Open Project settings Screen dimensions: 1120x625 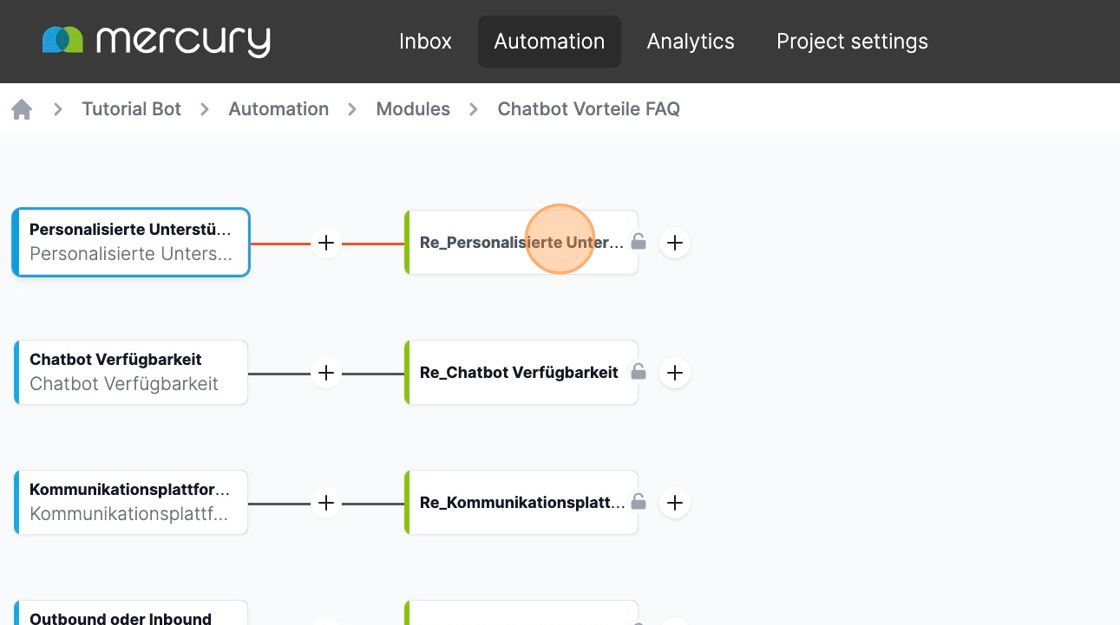(852, 42)
